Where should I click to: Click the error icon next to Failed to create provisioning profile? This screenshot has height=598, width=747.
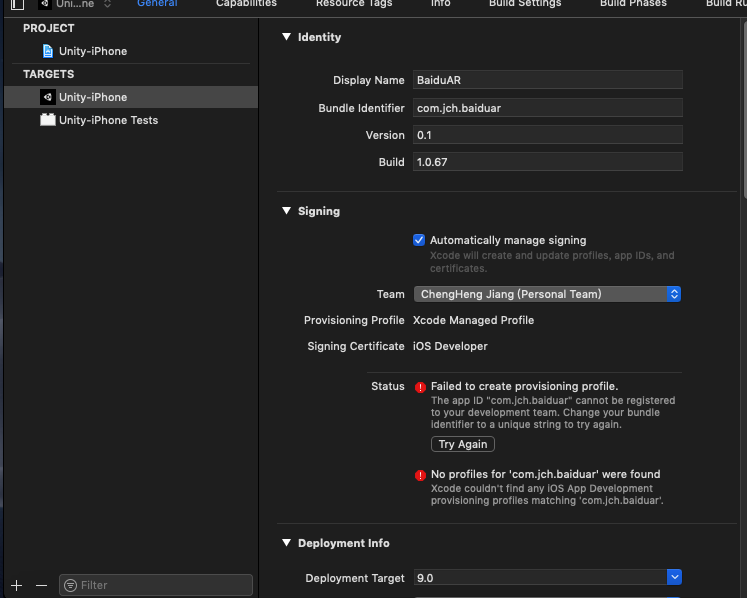click(x=420, y=387)
